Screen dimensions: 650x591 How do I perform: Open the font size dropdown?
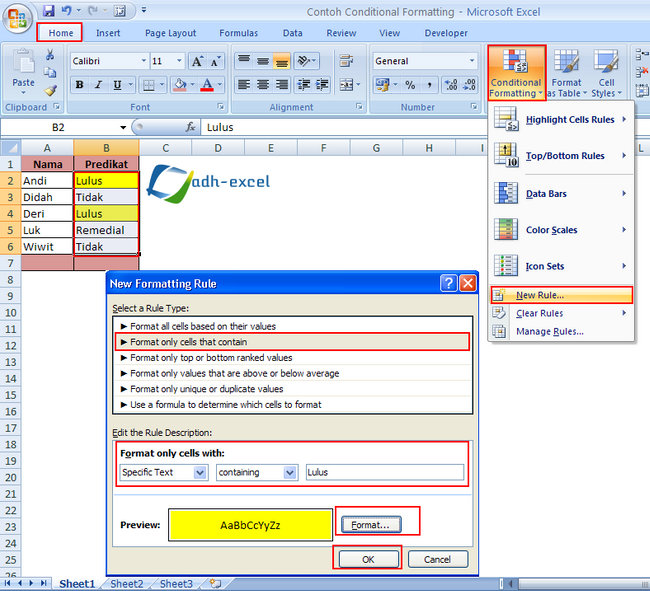(x=179, y=61)
